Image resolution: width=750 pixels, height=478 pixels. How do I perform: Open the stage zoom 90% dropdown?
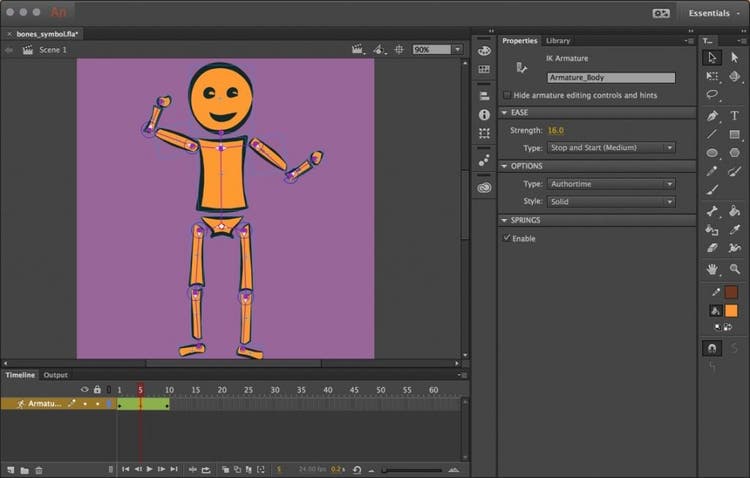[438, 49]
